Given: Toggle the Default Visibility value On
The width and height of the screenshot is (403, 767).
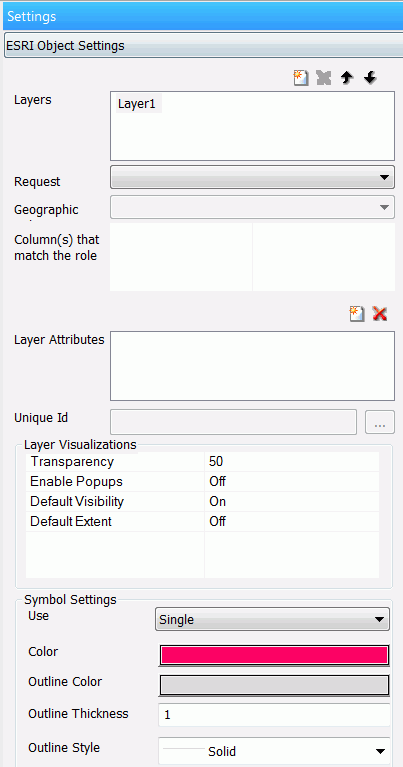Looking at the screenshot, I should 291,502.
